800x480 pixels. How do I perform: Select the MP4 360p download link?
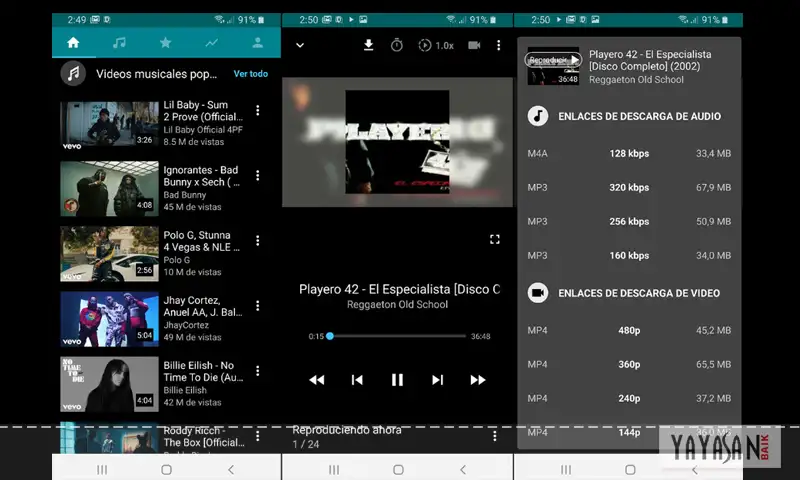click(629, 364)
